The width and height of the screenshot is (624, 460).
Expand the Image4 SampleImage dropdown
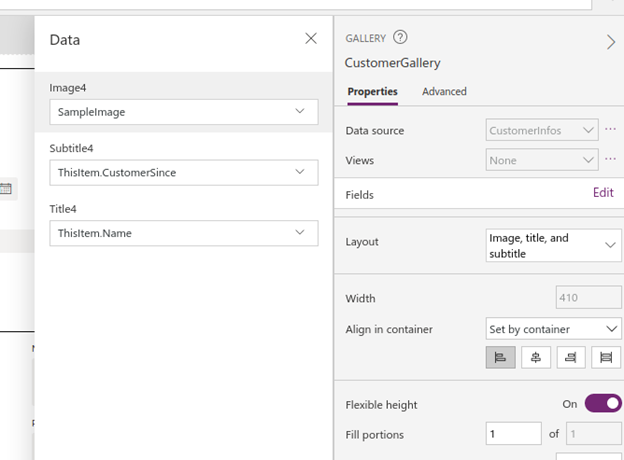(x=183, y=112)
